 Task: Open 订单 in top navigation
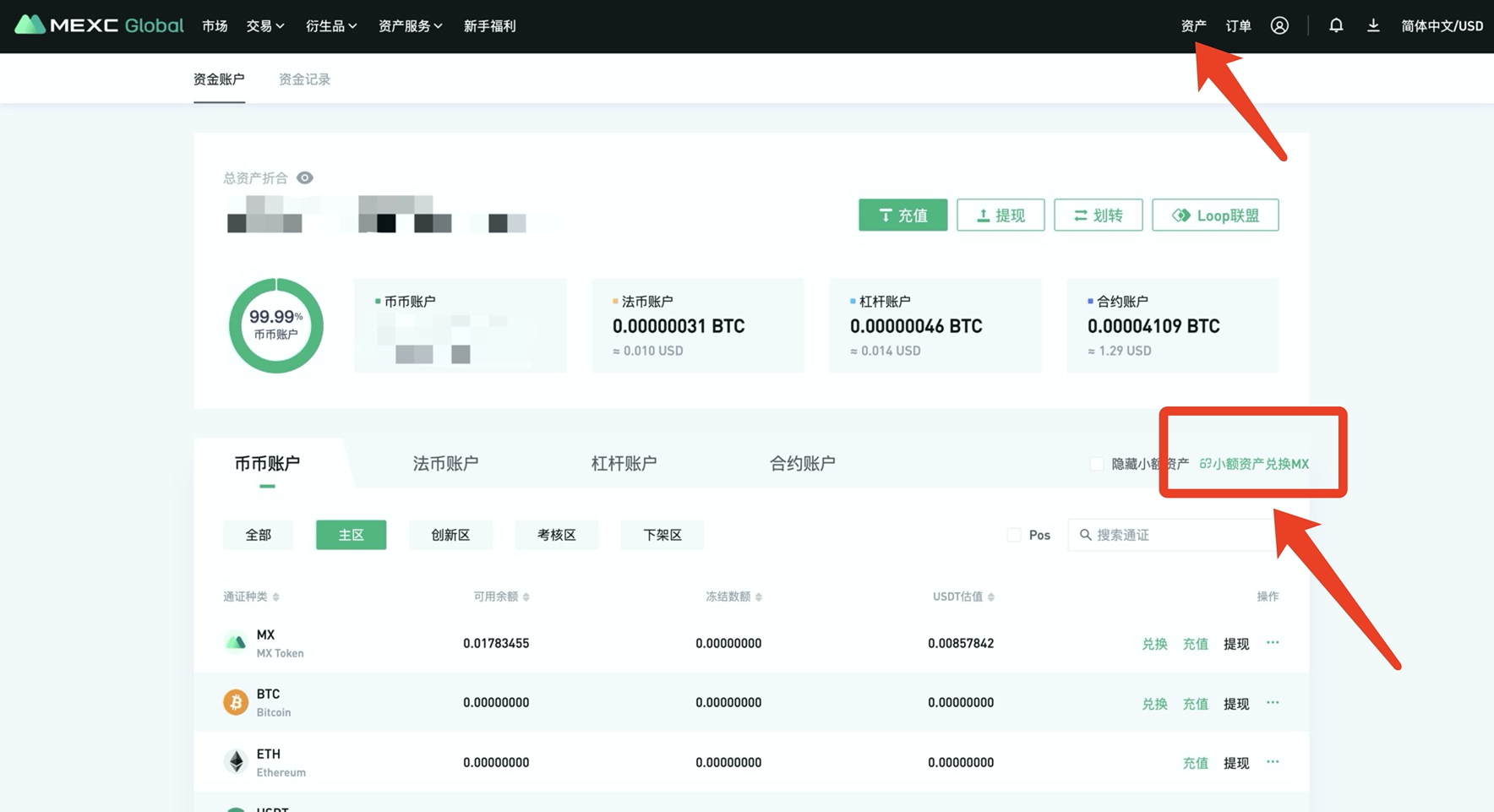click(x=1238, y=26)
